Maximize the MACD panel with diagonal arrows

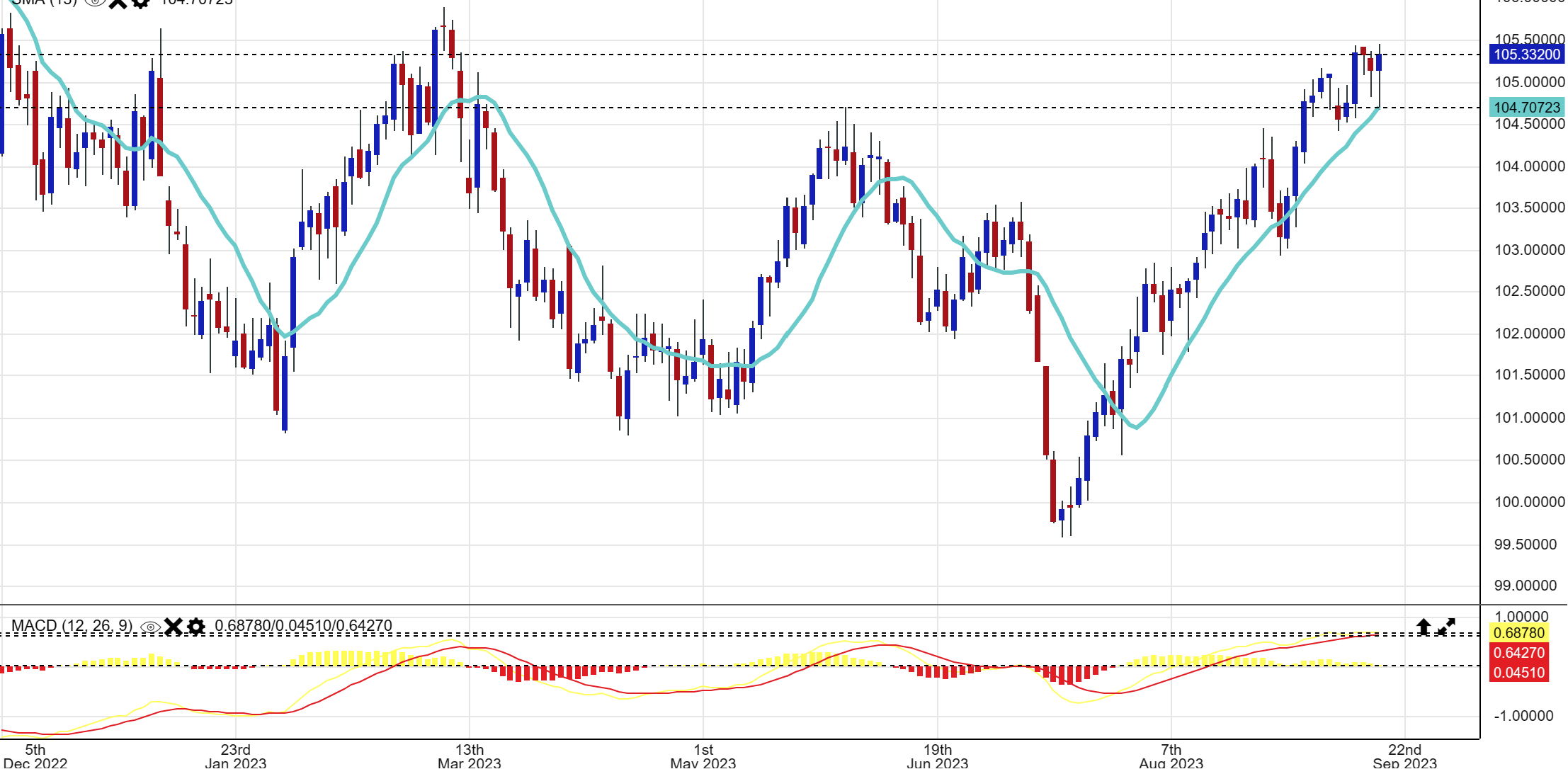click(1446, 627)
